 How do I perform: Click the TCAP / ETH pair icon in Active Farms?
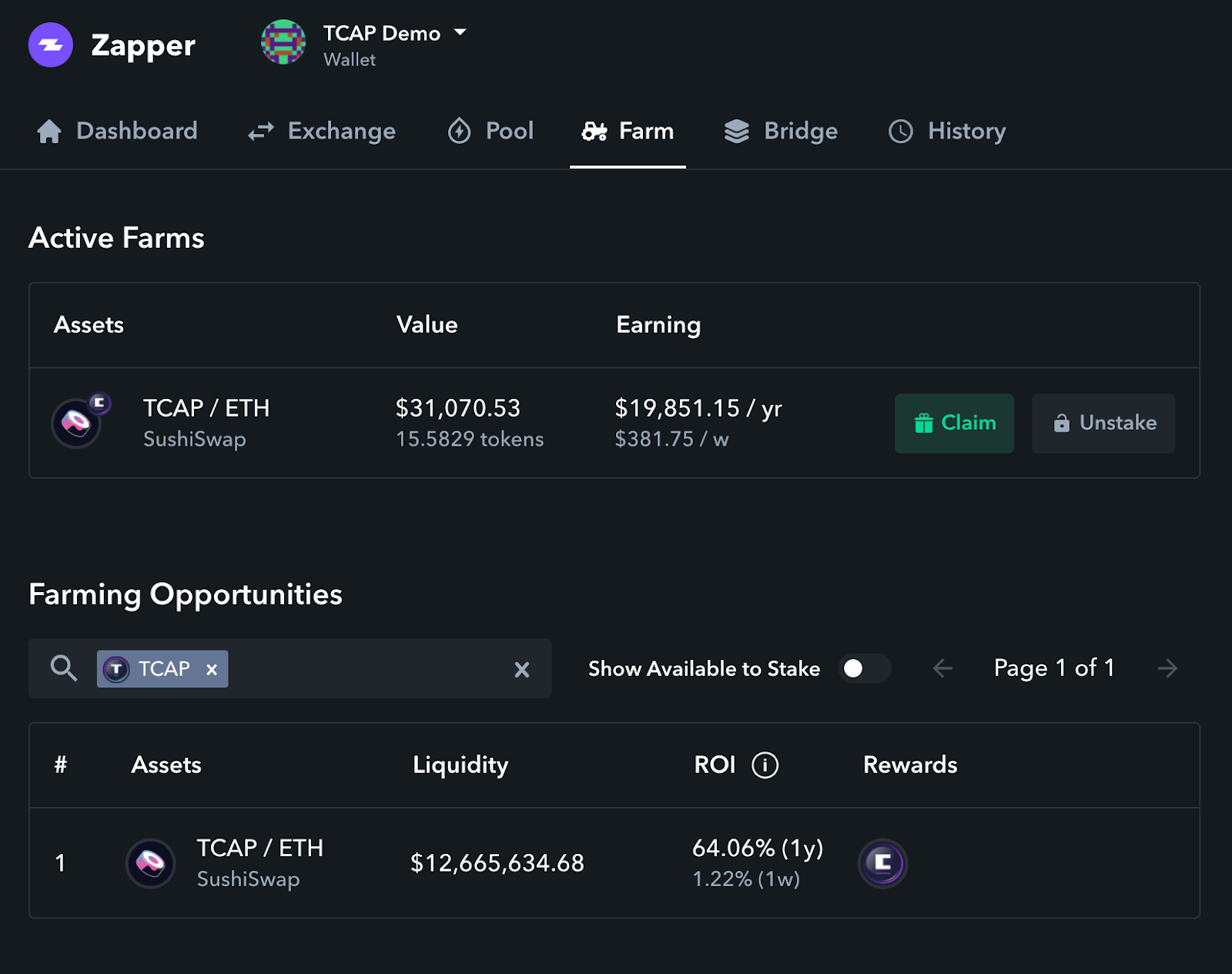(x=80, y=421)
